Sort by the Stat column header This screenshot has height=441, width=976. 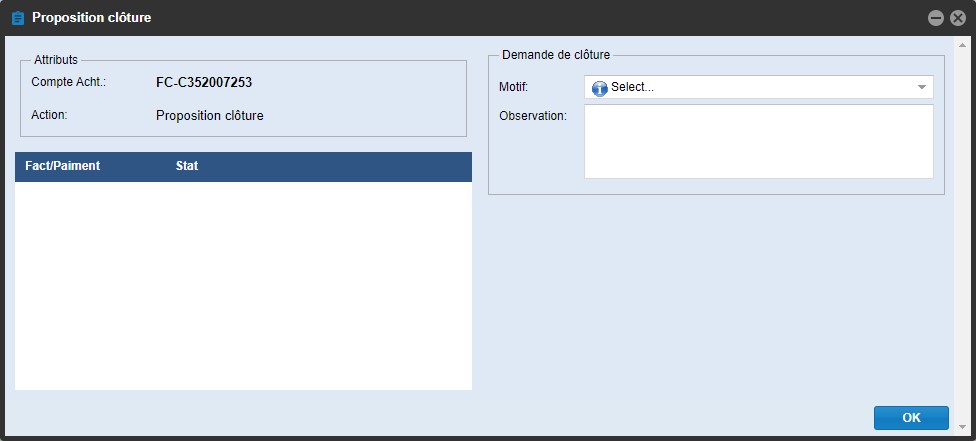(x=187, y=166)
